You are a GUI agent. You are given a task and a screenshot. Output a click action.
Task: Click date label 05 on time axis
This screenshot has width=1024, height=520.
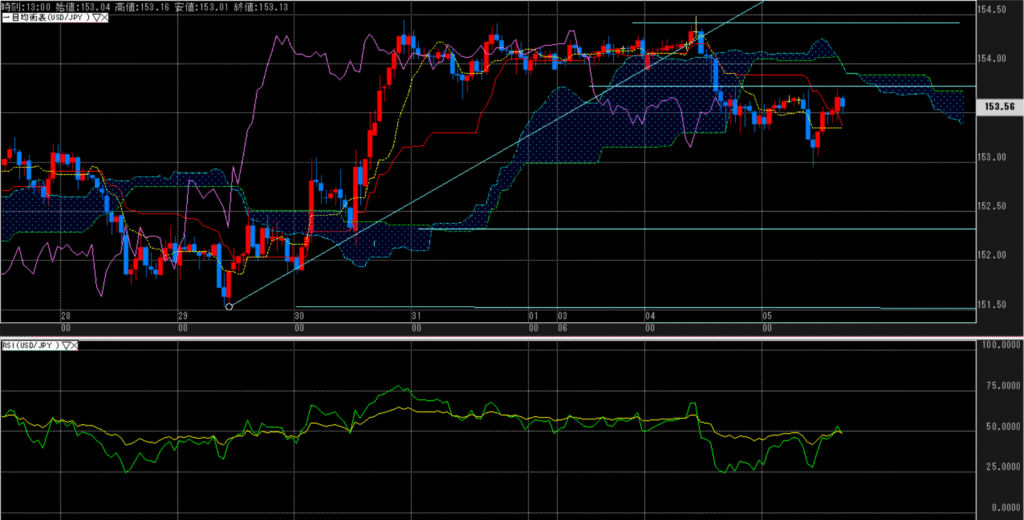pyautogui.click(x=764, y=315)
